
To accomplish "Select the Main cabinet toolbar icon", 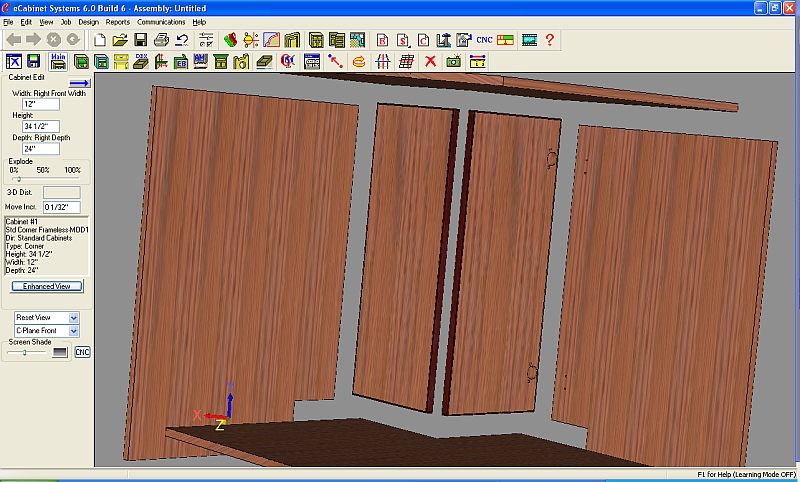I will (x=58, y=61).
